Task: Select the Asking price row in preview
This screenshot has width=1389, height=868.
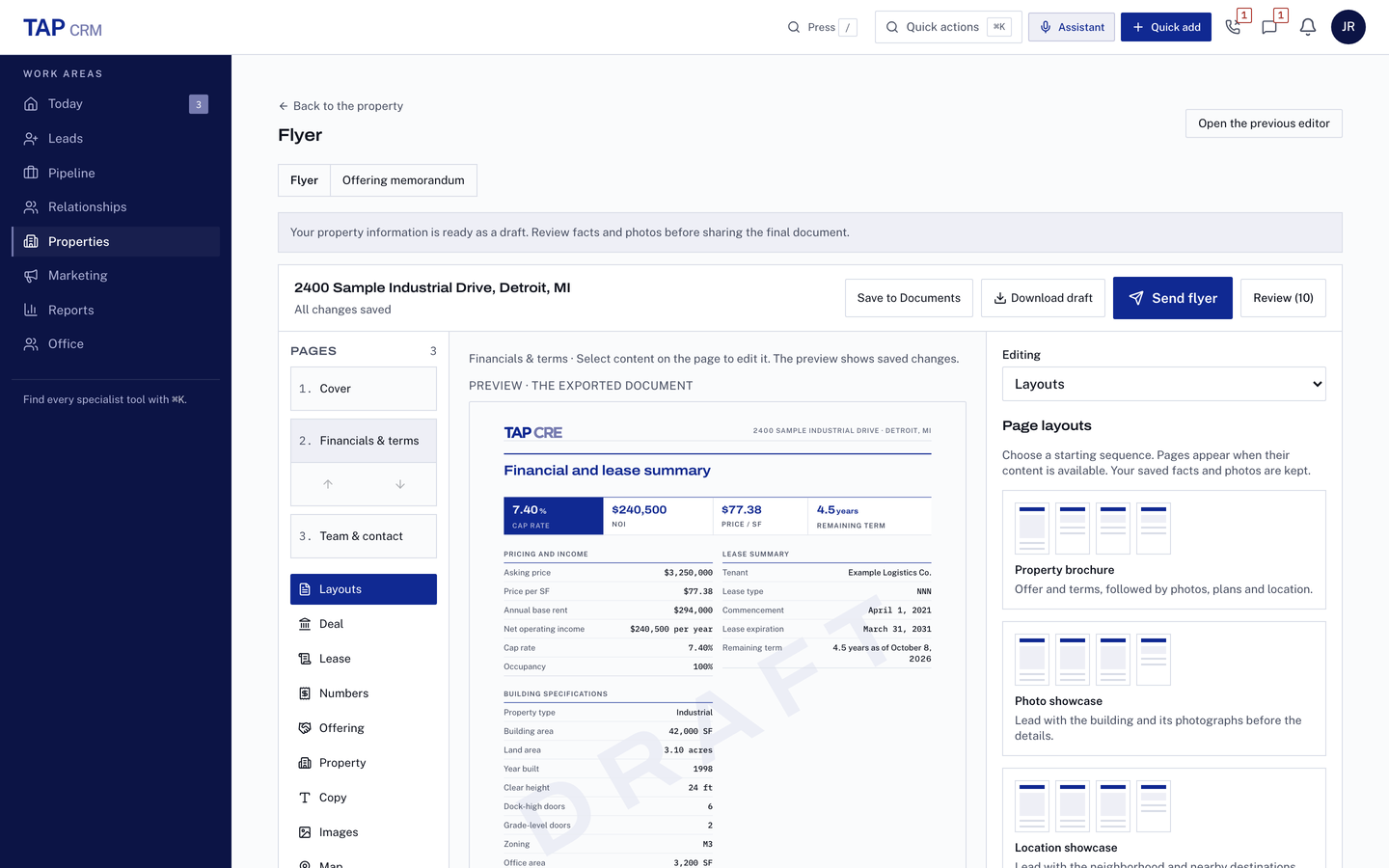Action: pos(608,573)
